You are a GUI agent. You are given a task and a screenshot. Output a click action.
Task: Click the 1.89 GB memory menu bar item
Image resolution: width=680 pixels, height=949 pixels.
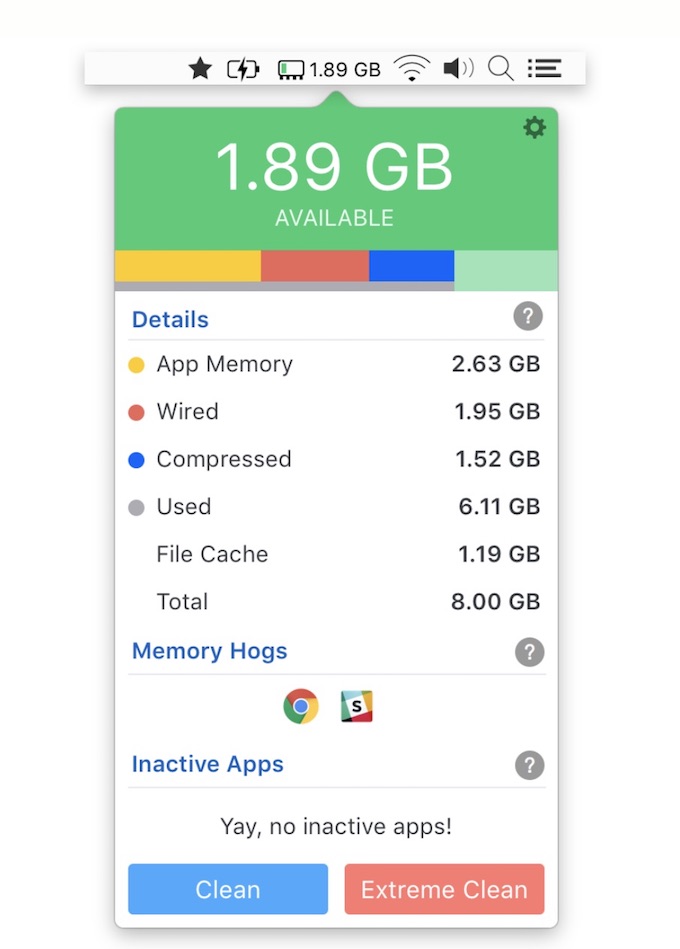329,69
